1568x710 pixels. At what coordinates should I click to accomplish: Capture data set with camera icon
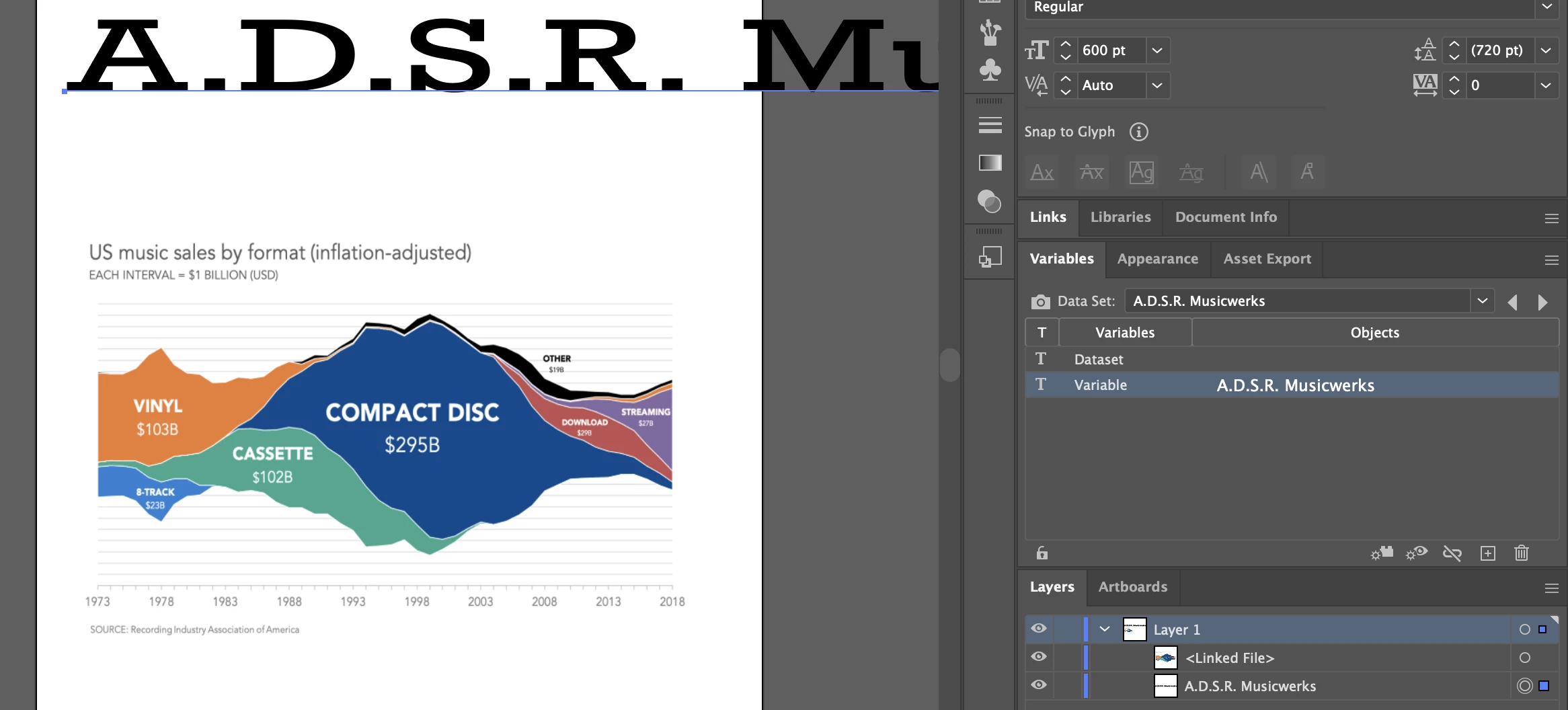[x=1040, y=301]
